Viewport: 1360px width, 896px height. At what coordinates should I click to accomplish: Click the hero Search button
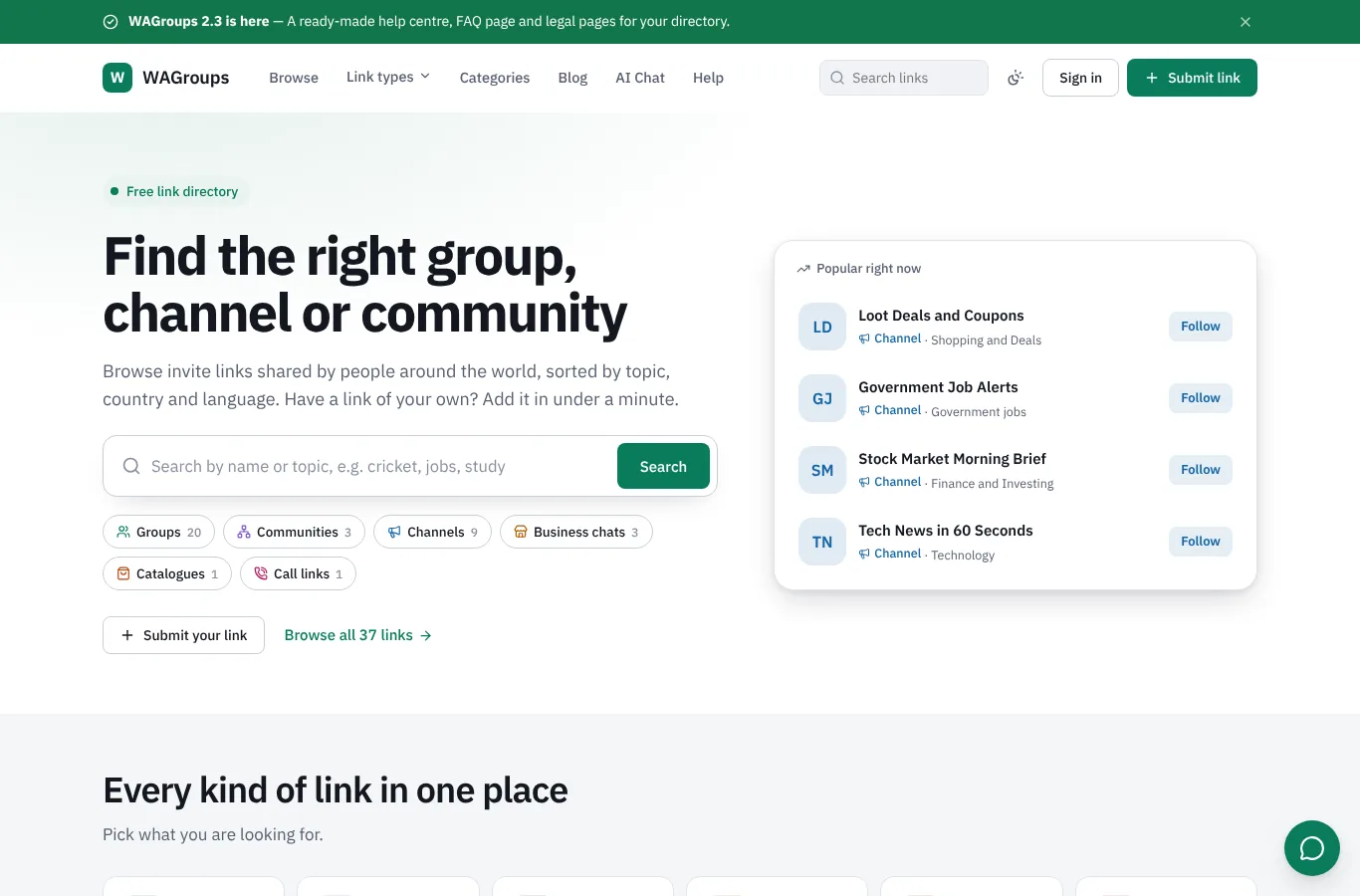(663, 466)
